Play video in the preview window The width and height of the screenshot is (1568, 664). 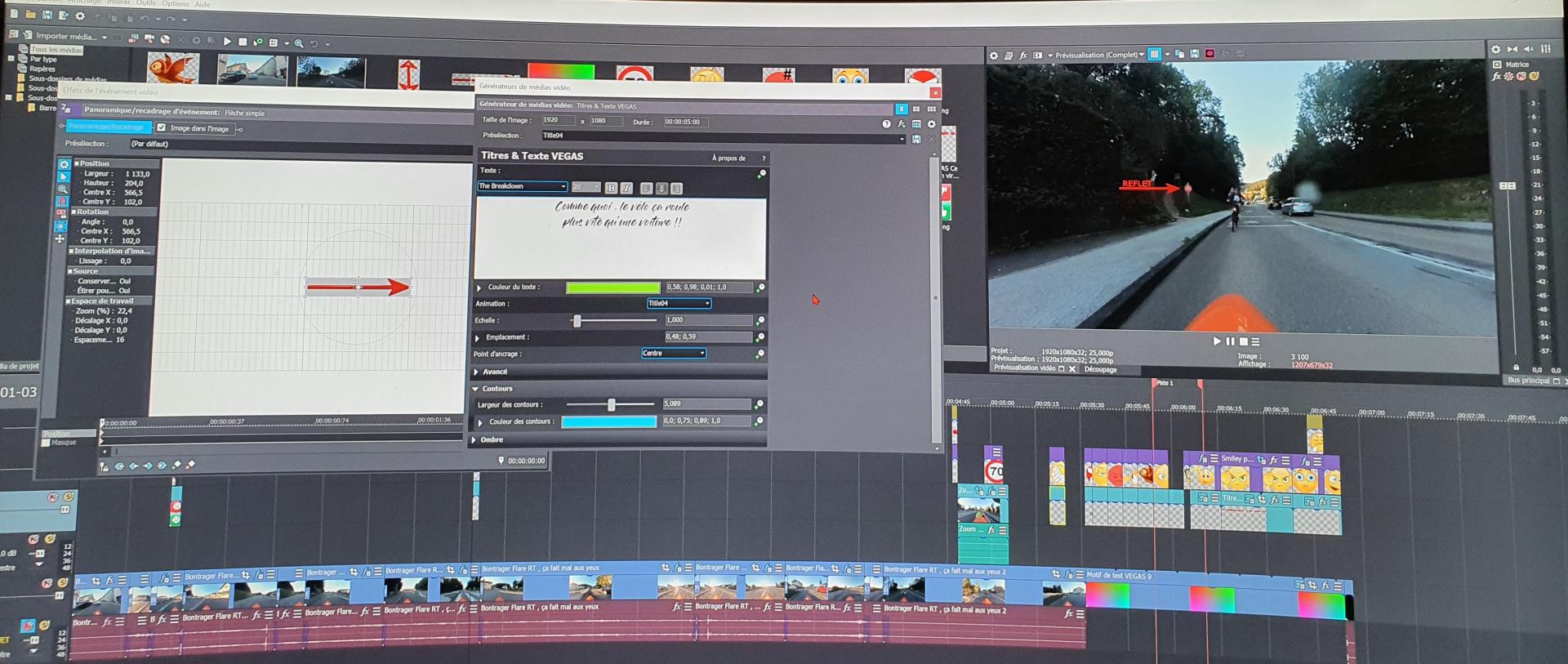click(1217, 341)
